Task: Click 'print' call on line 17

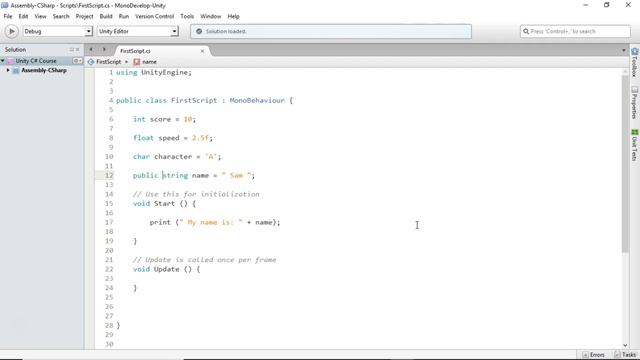Action: [x=160, y=222]
